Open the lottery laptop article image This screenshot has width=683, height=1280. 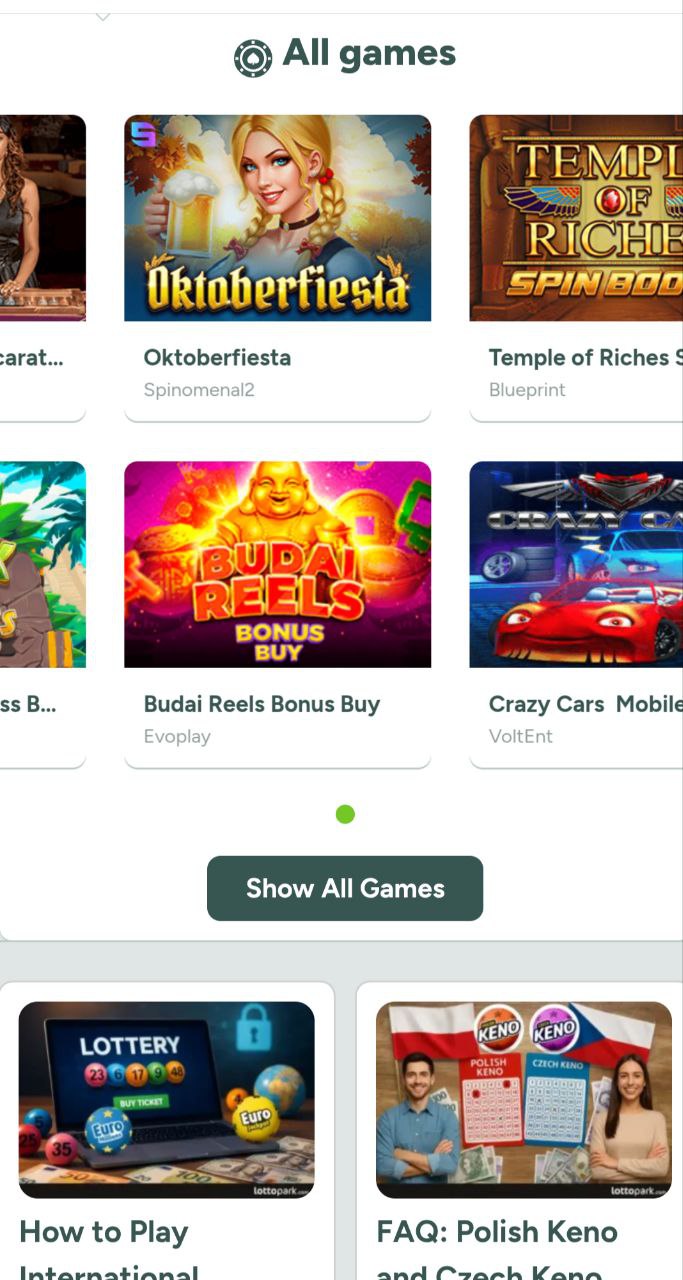pos(166,1100)
